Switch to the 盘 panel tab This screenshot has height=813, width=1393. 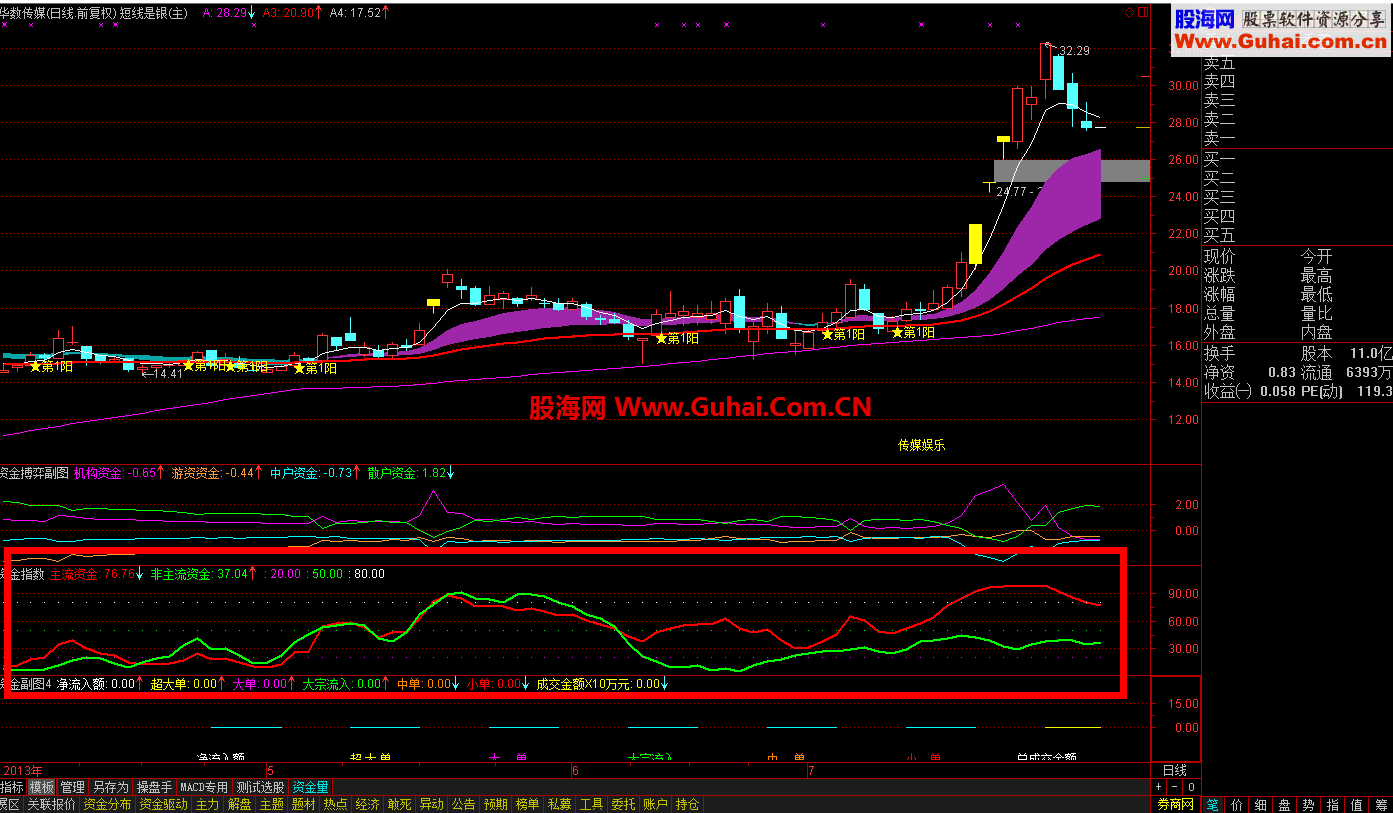click(1285, 804)
